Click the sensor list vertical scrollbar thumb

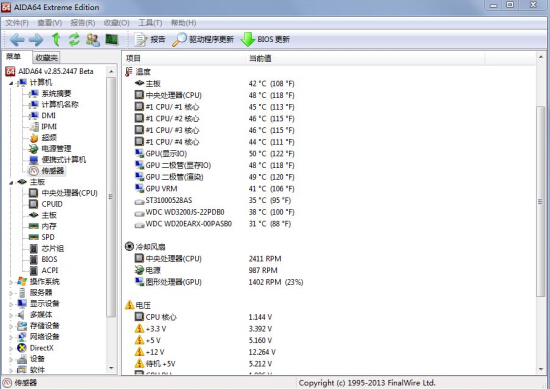(541, 202)
